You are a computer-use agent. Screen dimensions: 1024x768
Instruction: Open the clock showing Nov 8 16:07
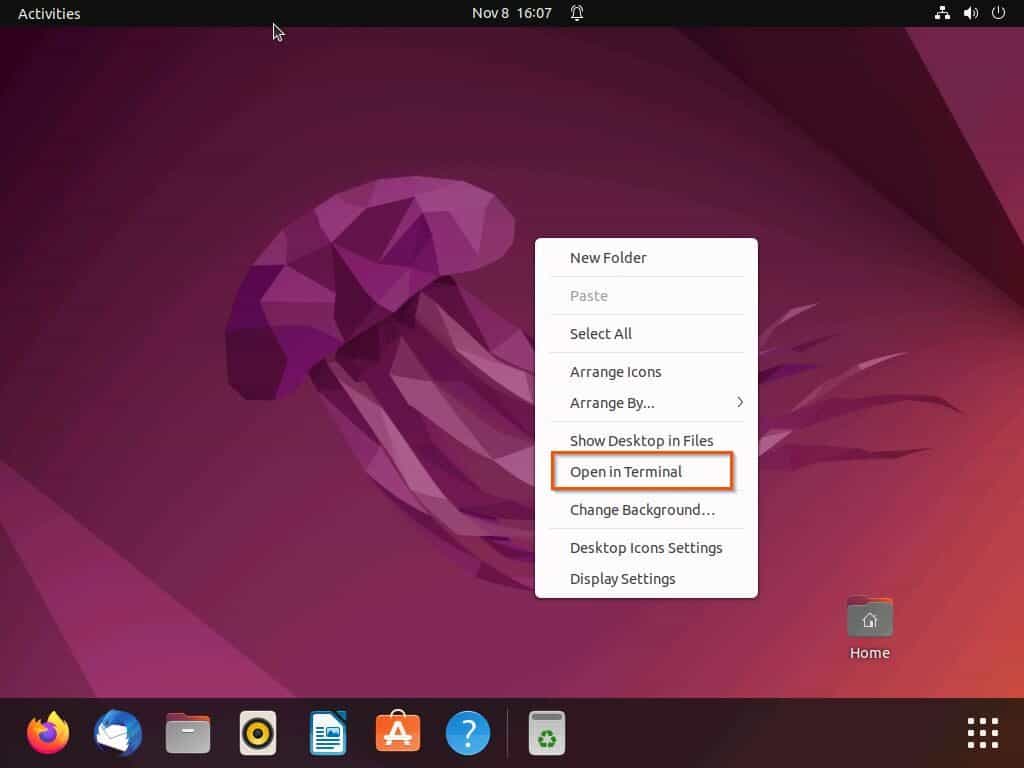pyautogui.click(x=512, y=13)
